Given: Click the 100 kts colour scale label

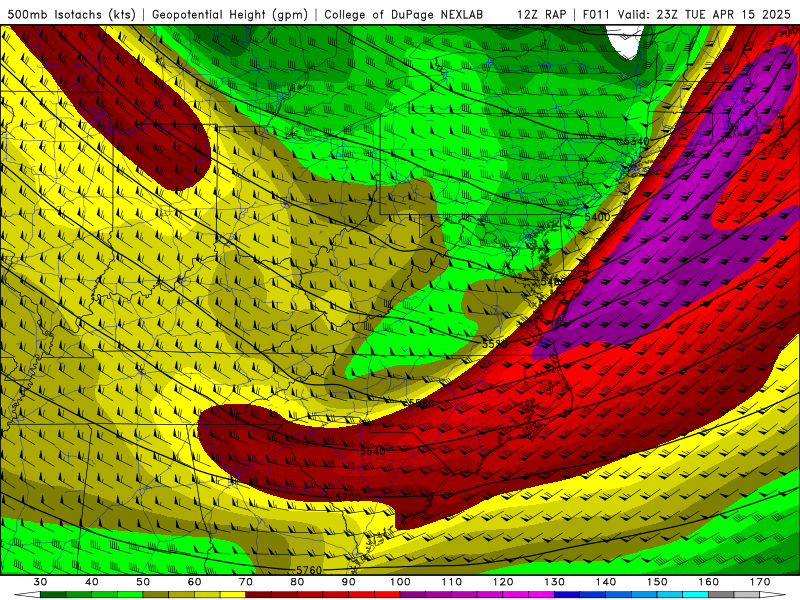Looking at the screenshot, I should (x=401, y=582).
